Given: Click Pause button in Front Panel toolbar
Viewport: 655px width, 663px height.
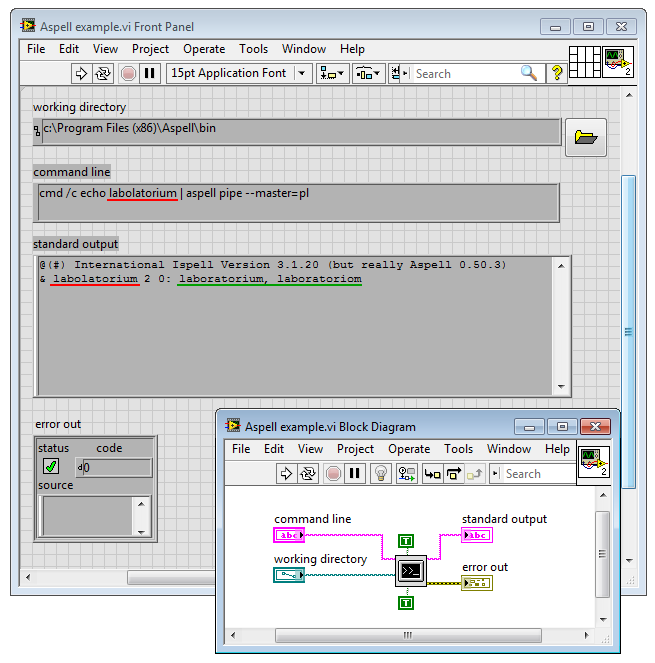Looking at the screenshot, I should [x=149, y=74].
